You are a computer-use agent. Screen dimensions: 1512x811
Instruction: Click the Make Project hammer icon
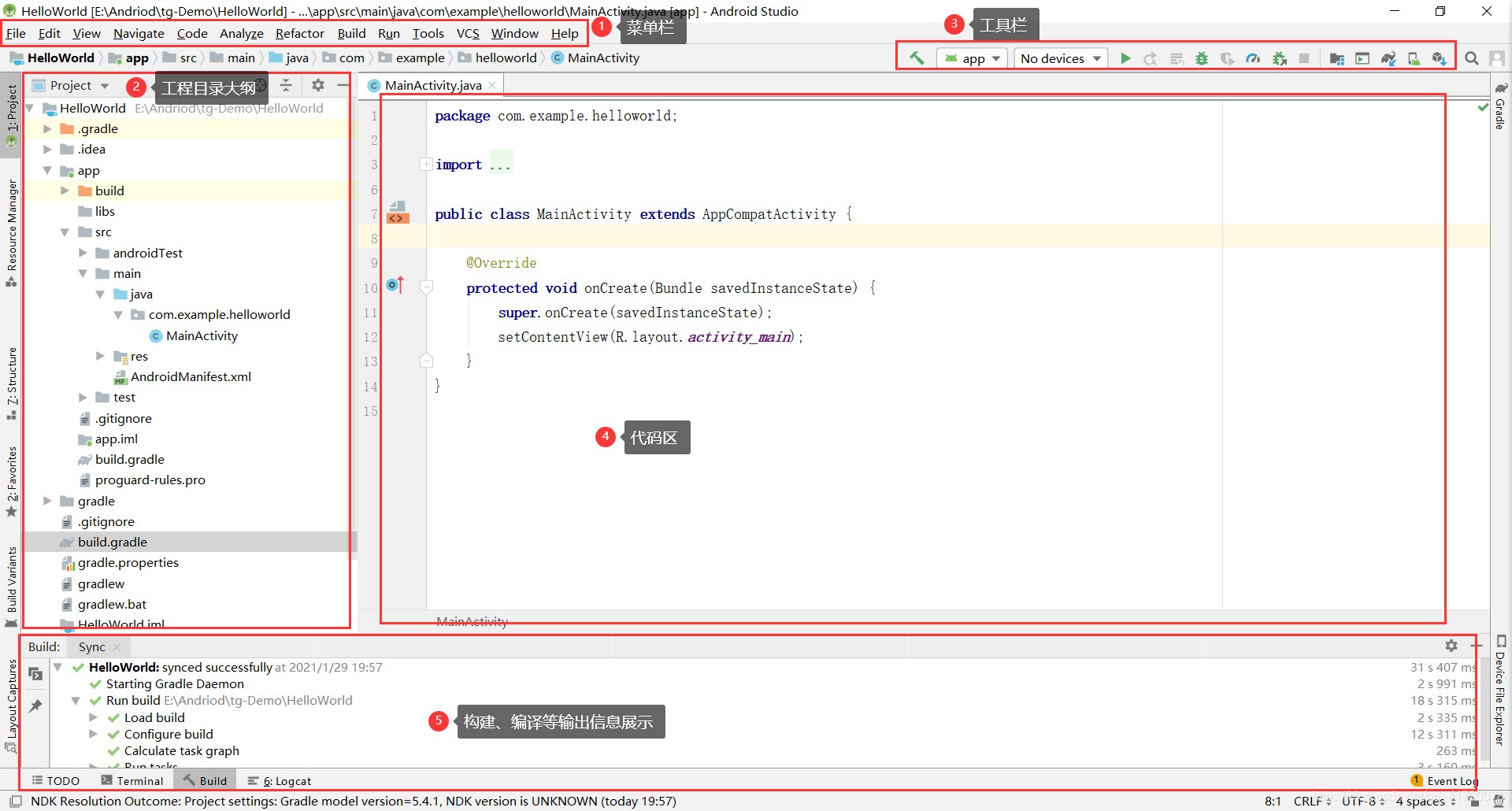[x=917, y=58]
